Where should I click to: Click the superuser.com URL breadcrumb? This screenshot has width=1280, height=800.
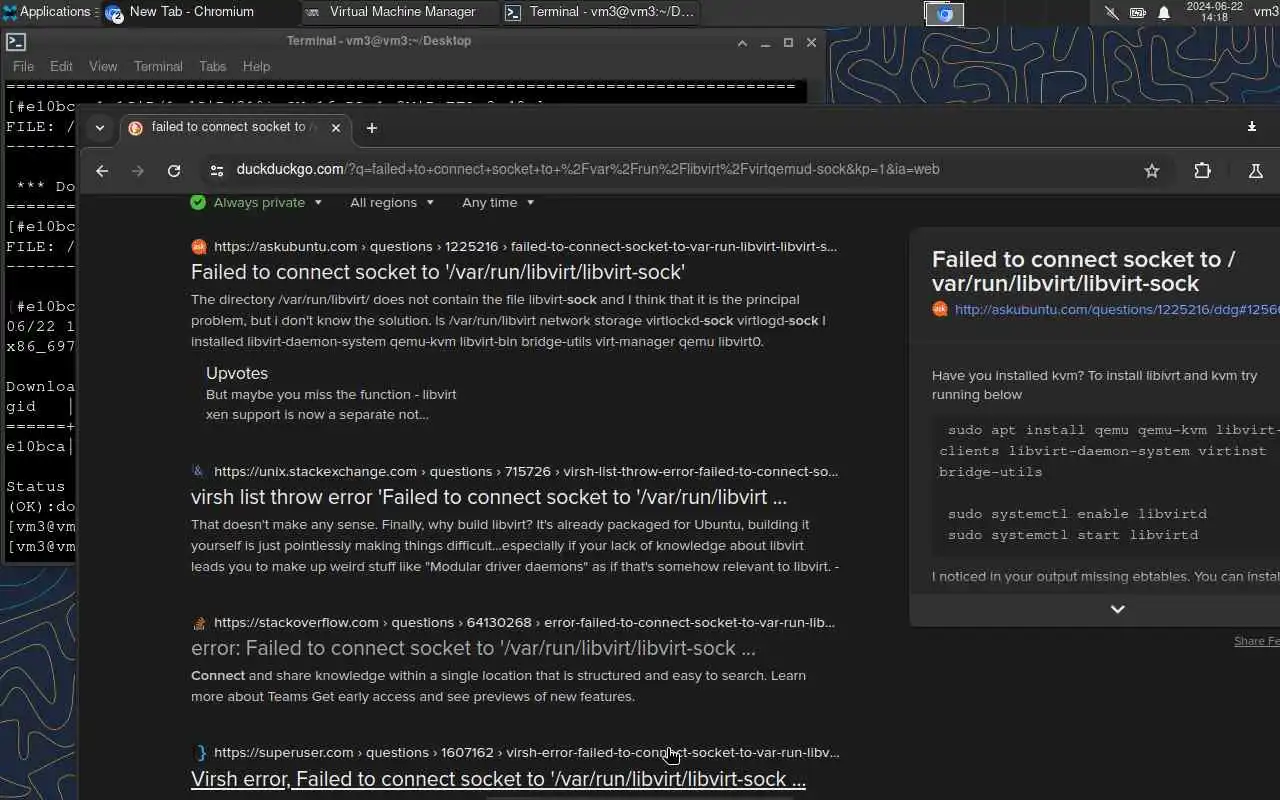(x=526, y=753)
